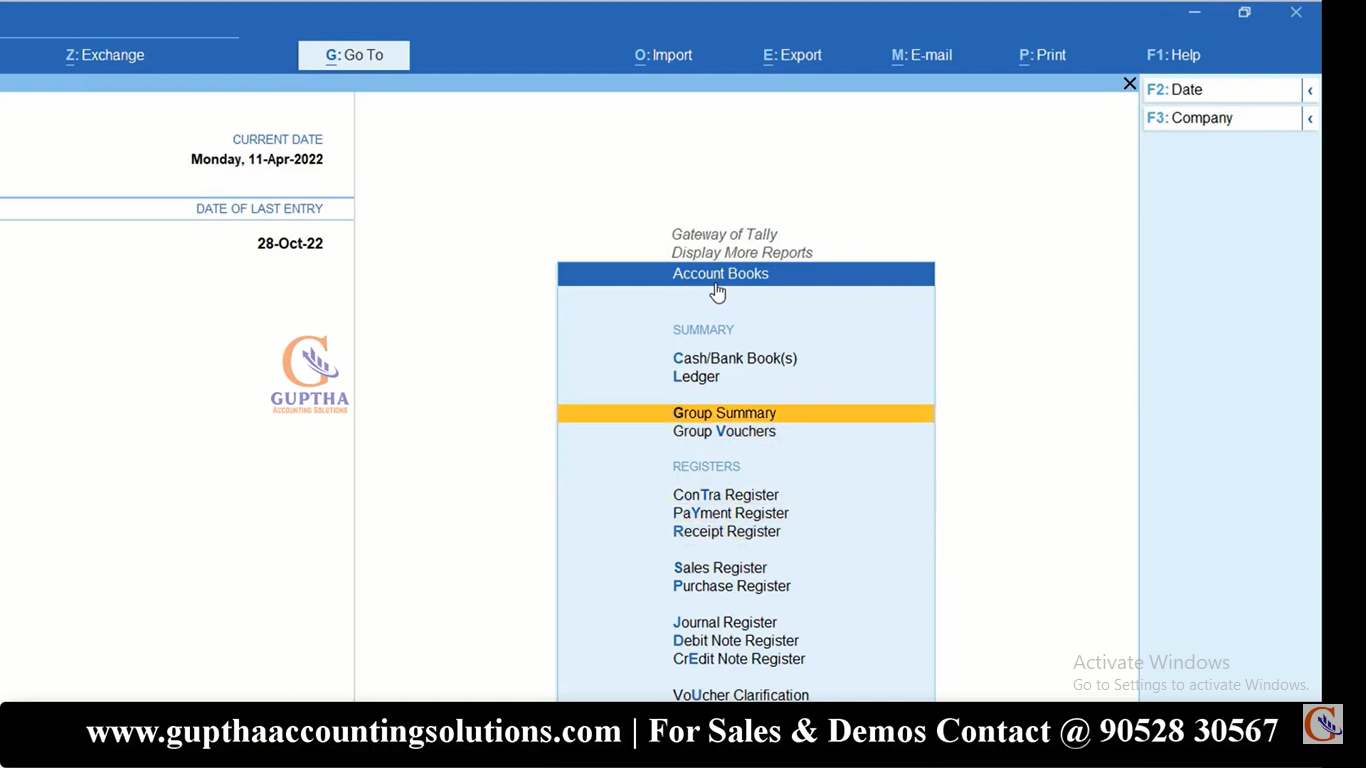Open the Go To menu
Viewport: 1366px width, 768px height.
pos(354,55)
